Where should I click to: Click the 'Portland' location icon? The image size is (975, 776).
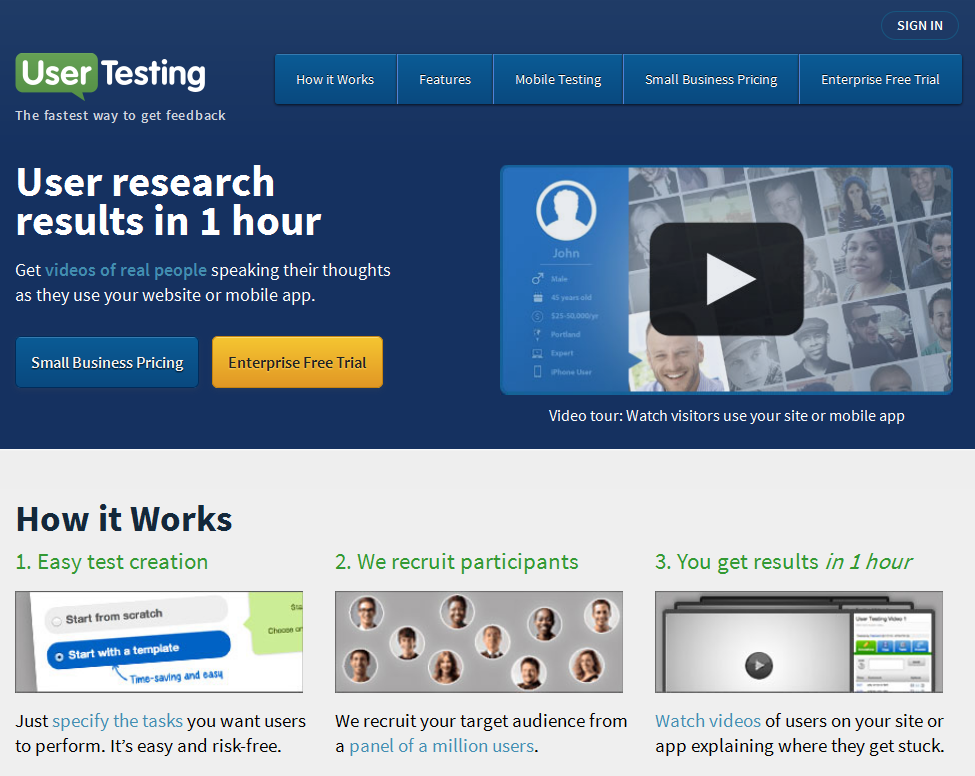tap(537, 335)
